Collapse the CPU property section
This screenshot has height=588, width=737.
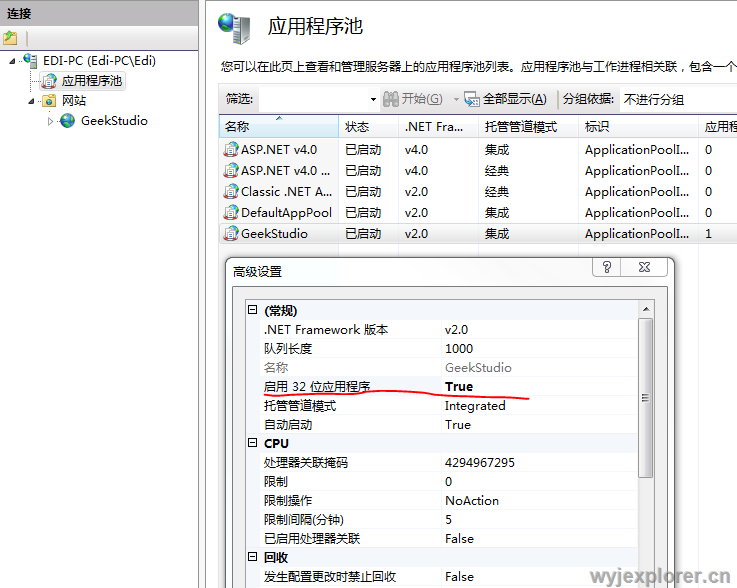point(253,444)
